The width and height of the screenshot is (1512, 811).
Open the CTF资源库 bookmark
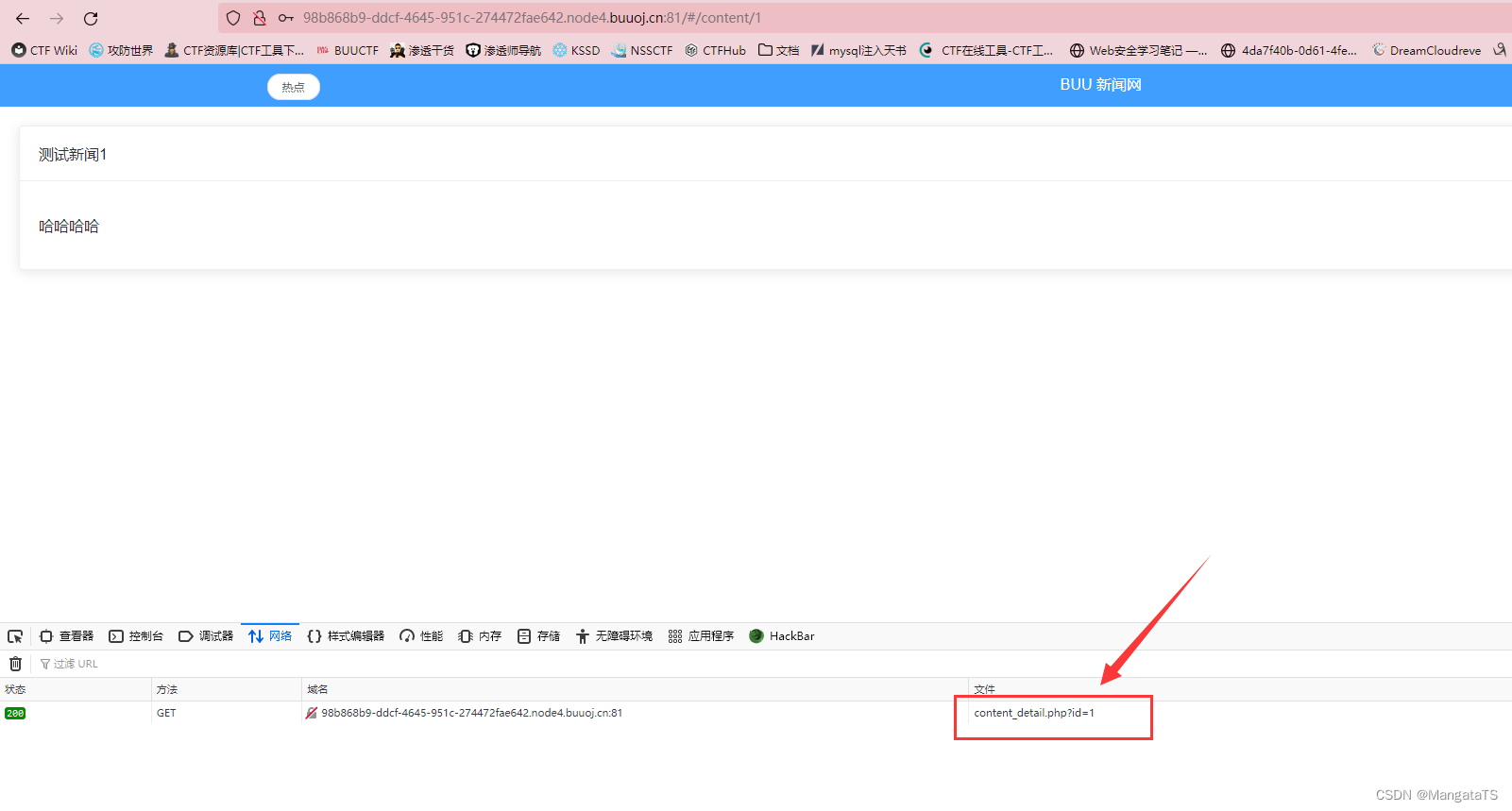(x=234, y=50)
